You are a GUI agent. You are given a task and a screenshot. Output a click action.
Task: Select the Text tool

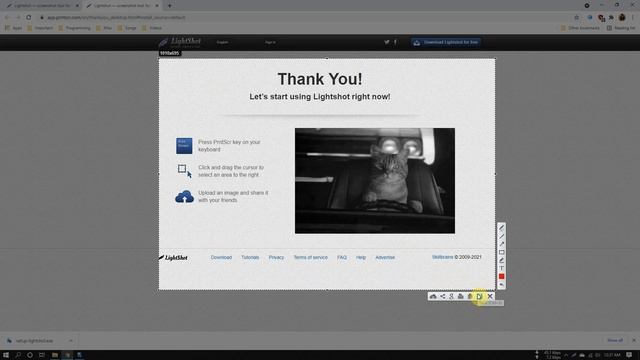(501, 268)
